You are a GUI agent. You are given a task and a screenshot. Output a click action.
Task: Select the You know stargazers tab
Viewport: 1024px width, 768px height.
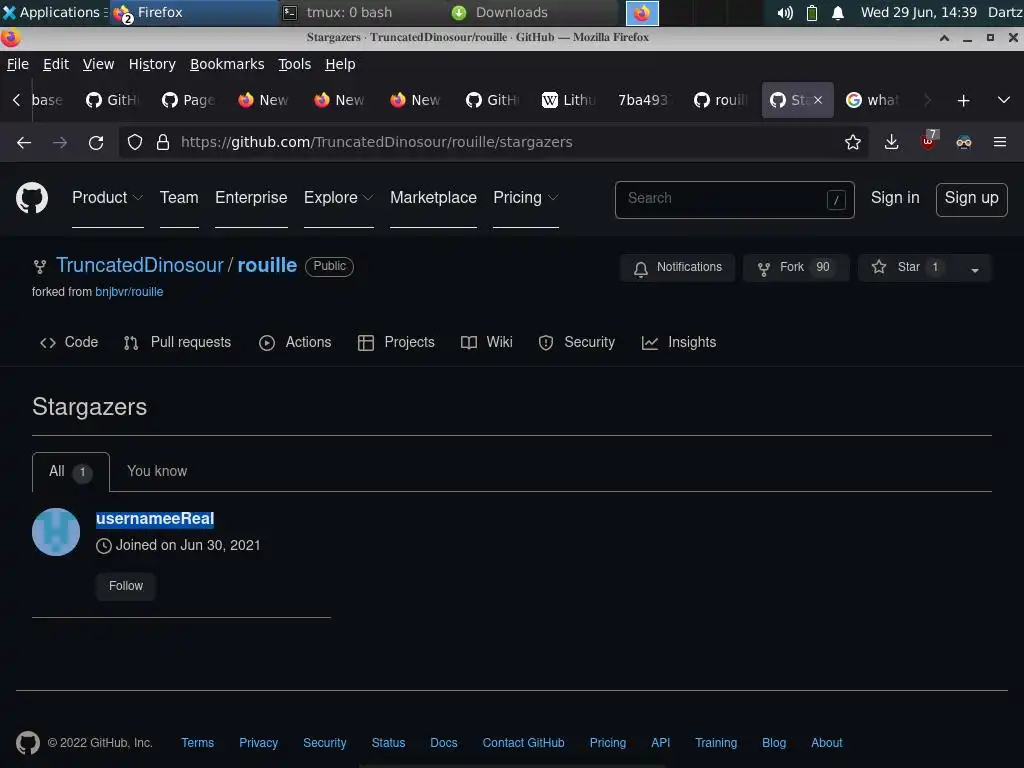tap(157, 471)
